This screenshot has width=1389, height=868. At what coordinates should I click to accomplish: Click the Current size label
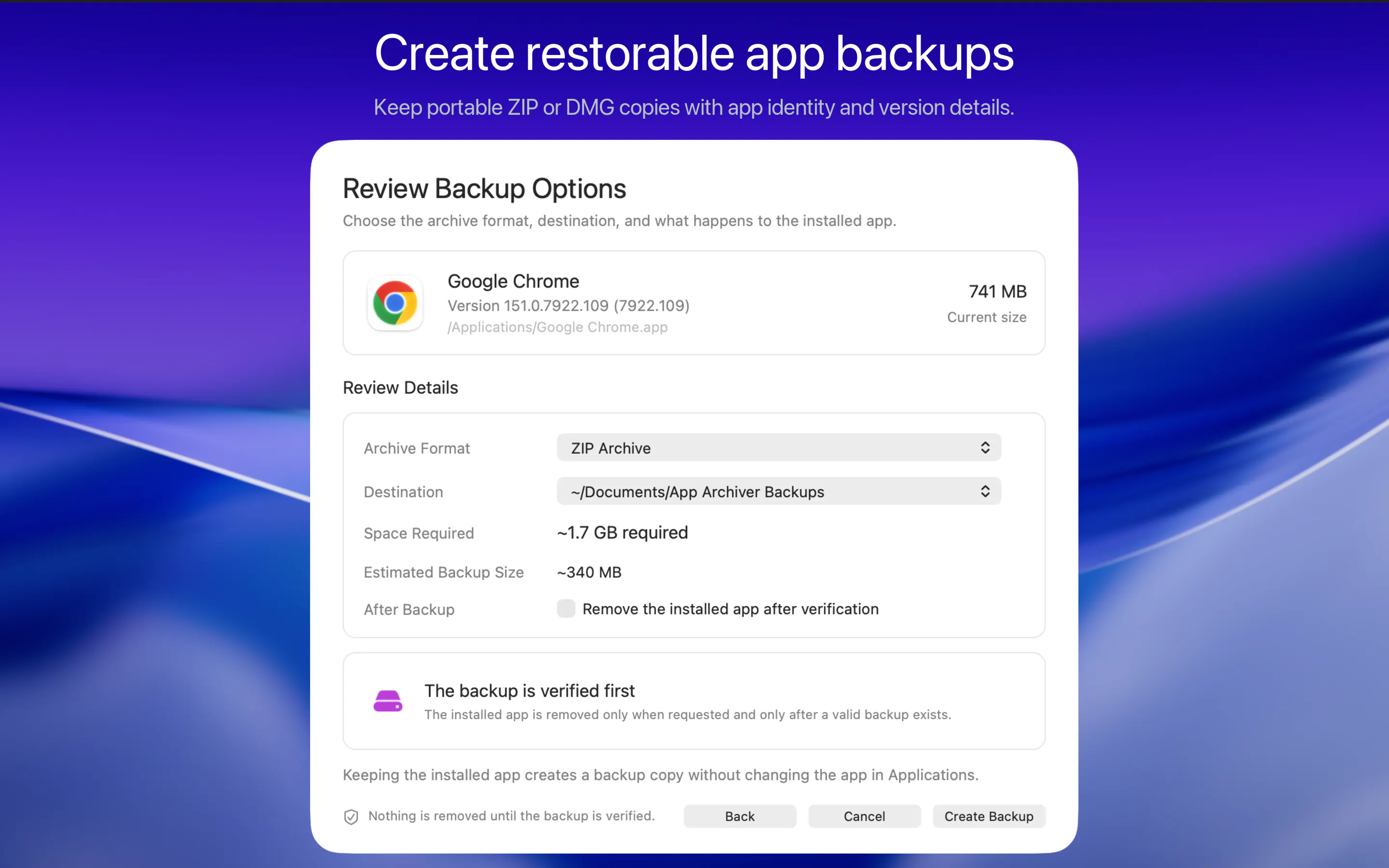click(x=987, y=317)
